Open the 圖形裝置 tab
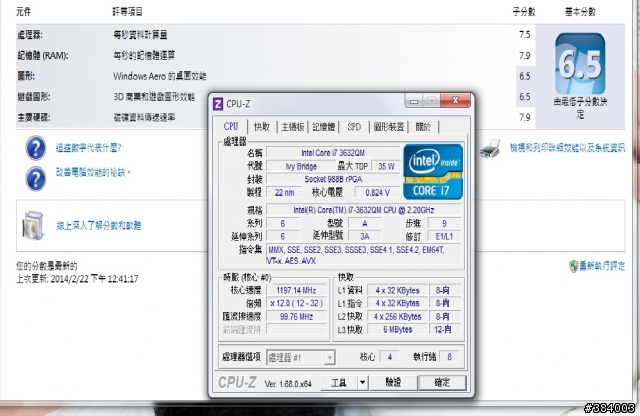This screenshot has height=416, width=640. click(389, 127)
